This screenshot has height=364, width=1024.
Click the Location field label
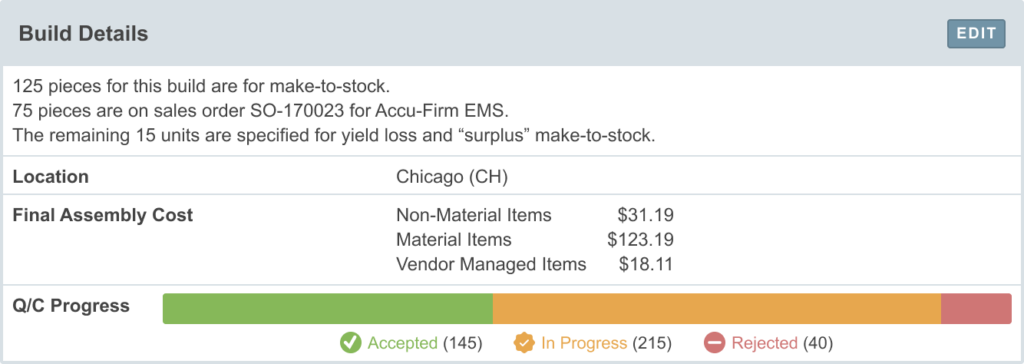click(x=51, y=177)
